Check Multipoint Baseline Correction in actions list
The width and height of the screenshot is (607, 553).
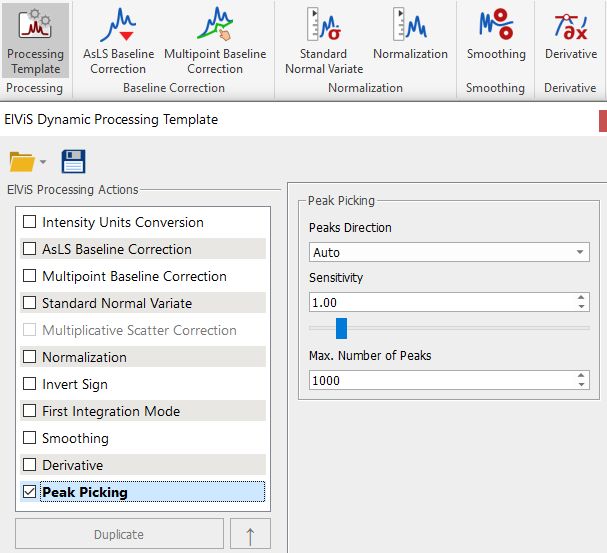pos(29,276)
